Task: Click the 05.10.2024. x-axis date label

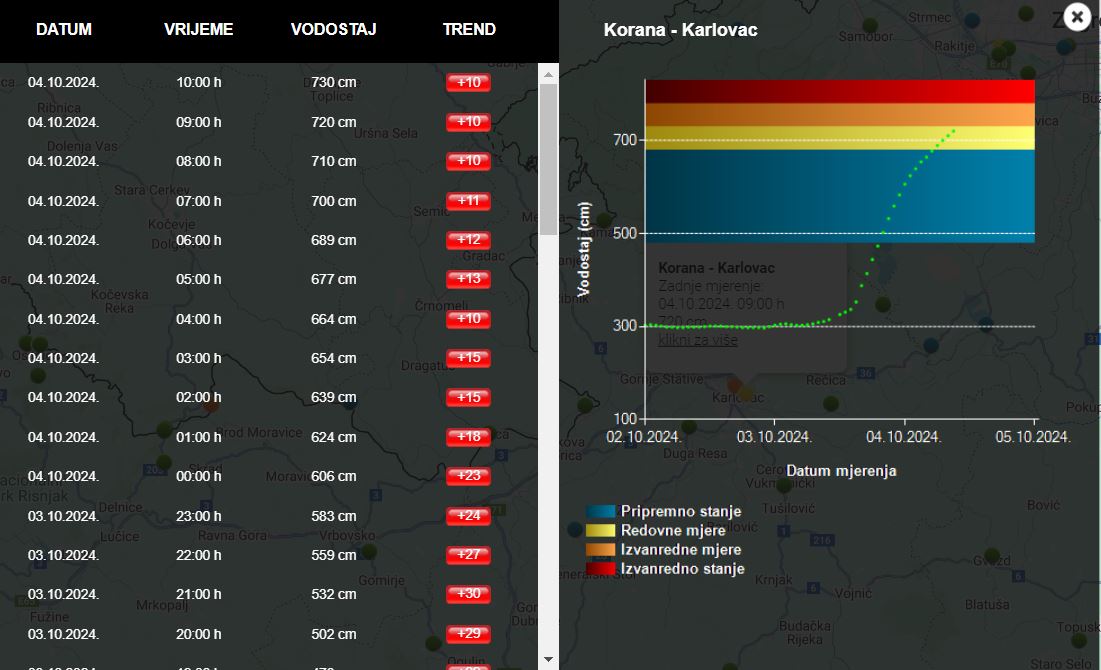Action: [x=1033, y=437]
